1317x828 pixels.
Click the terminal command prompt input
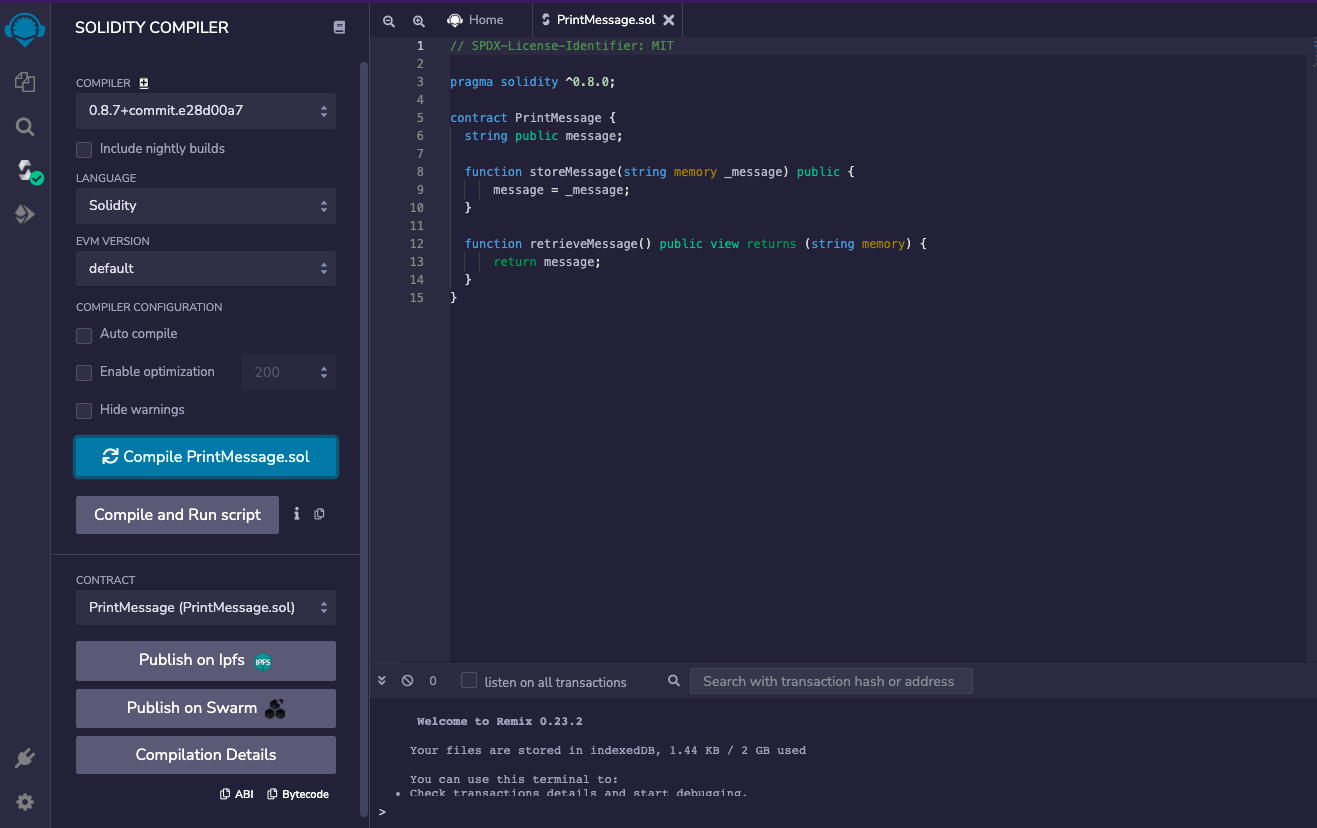pyautogui.click(x=845, y=812)
